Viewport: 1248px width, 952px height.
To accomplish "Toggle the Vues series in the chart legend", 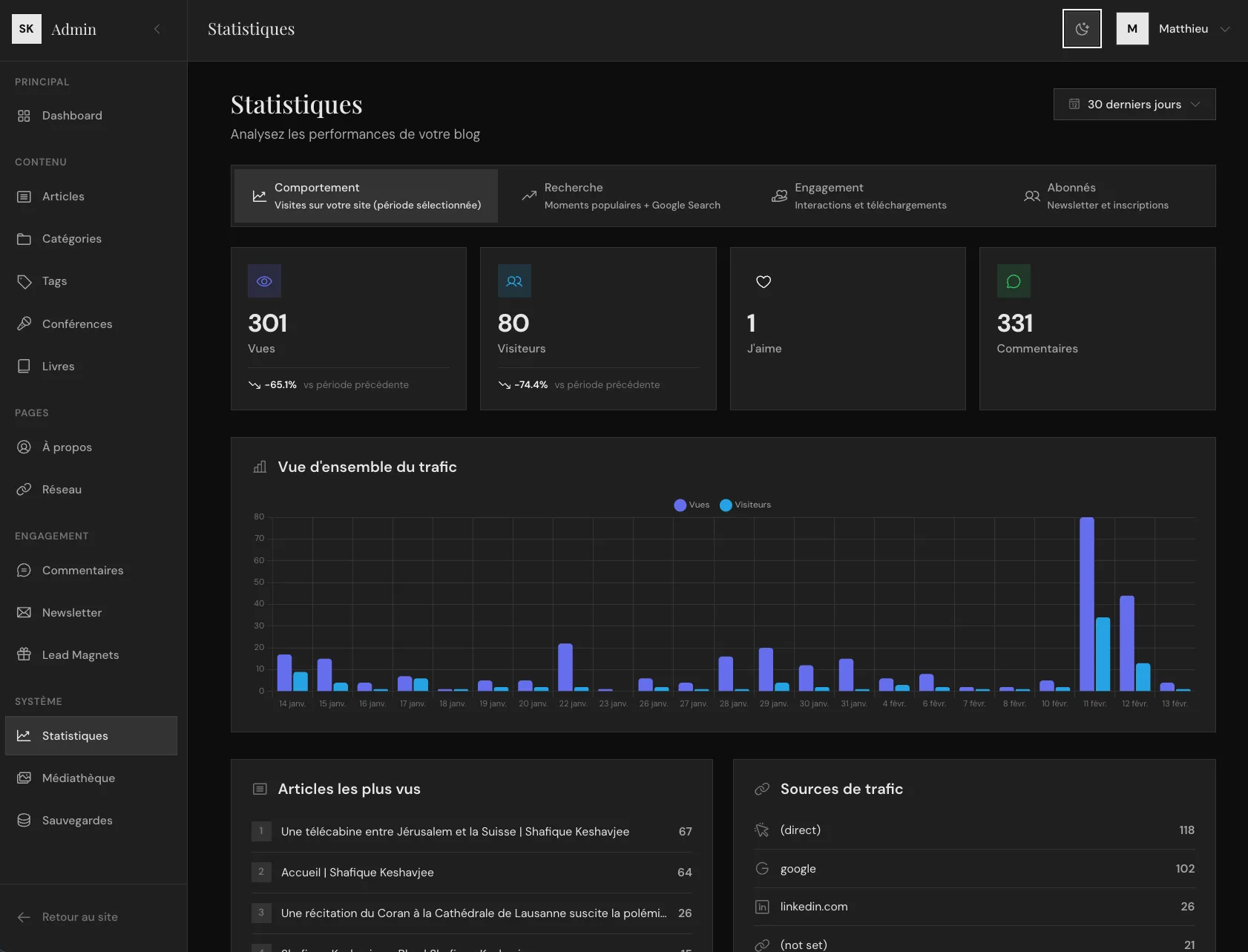I will (x=691, y=505).
